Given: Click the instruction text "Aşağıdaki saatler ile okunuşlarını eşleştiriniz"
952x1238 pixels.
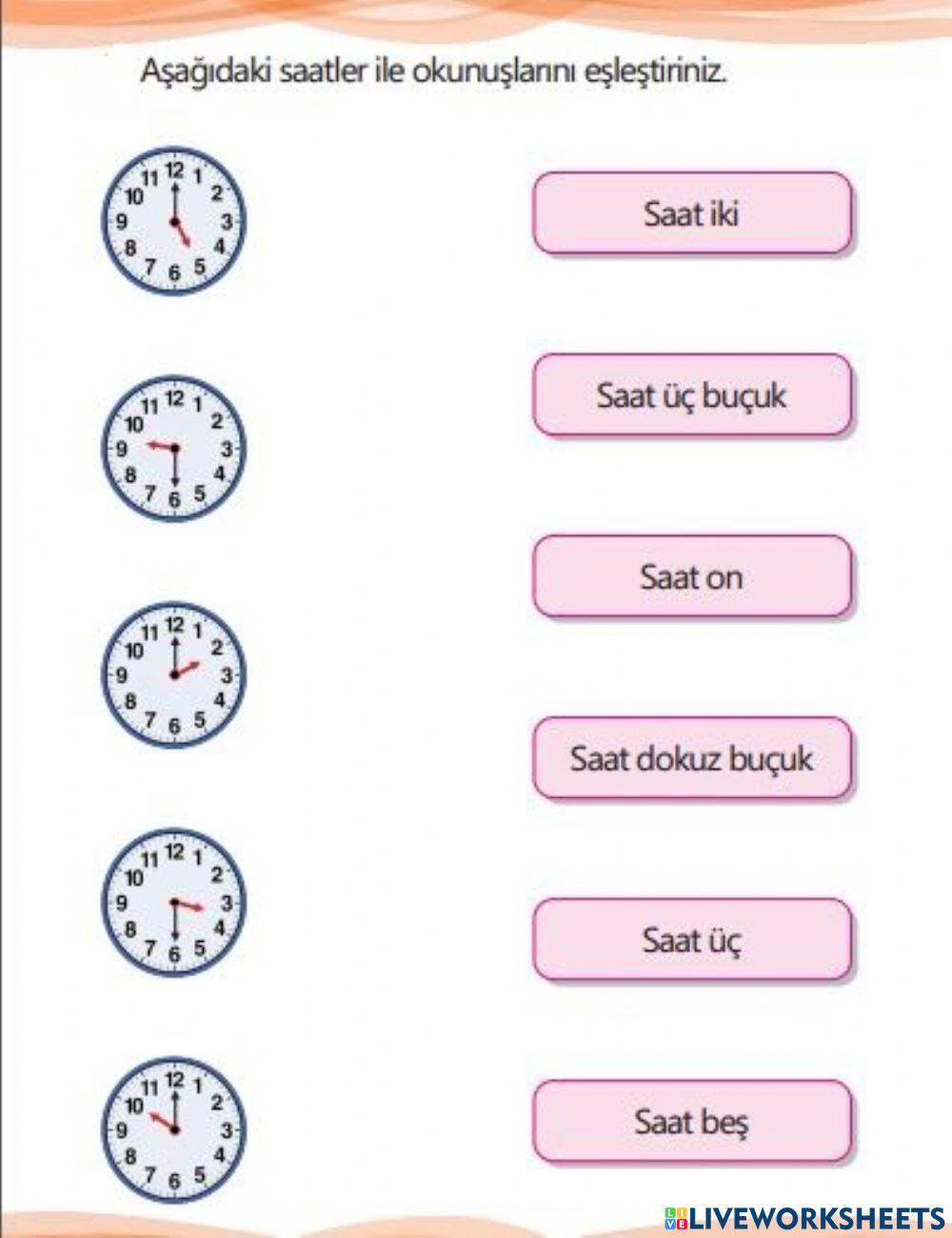Looking at the screenshot, I should coord(433,71).
